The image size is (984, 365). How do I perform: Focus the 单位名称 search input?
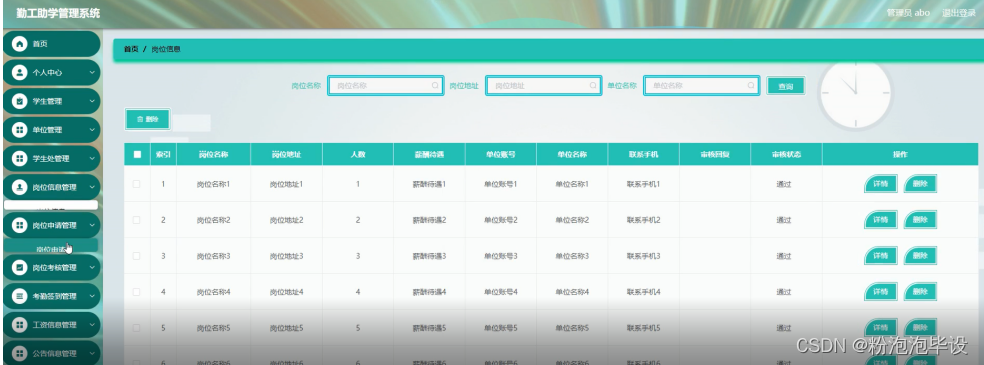click(x=702, y=85)
